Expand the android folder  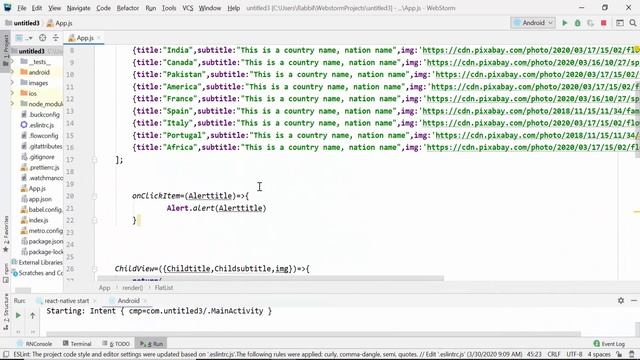pyautogui.click(x=12, y=72)
